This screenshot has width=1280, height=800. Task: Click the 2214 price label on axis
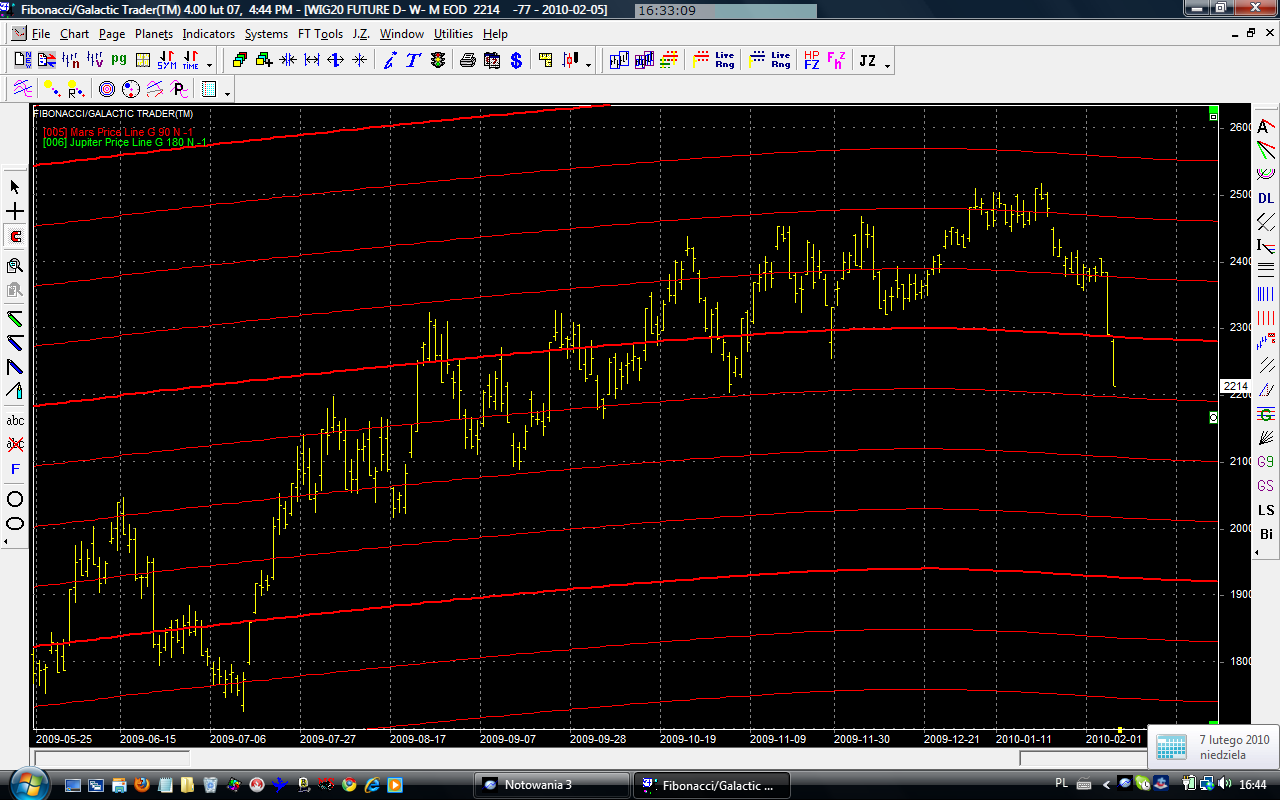point(1235,386)
